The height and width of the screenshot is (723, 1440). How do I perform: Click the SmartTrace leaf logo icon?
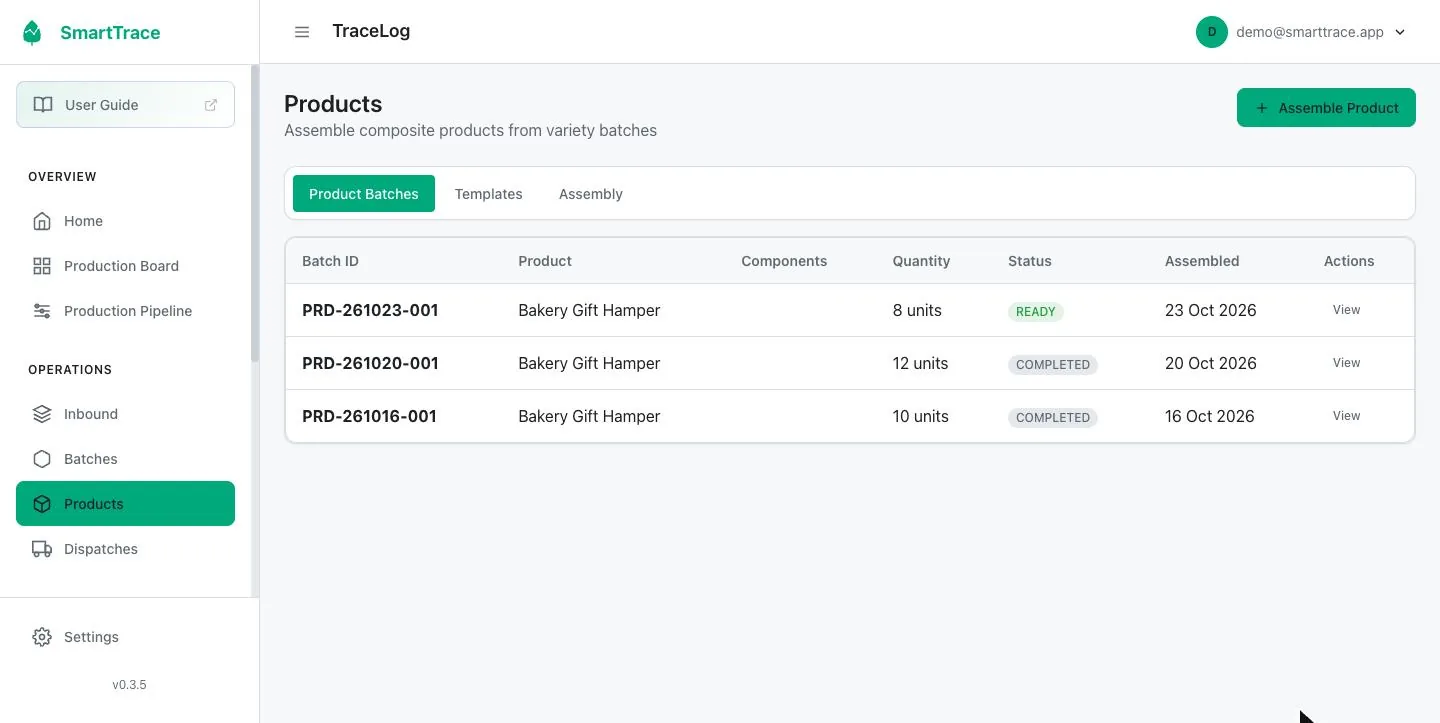(32, 33)
